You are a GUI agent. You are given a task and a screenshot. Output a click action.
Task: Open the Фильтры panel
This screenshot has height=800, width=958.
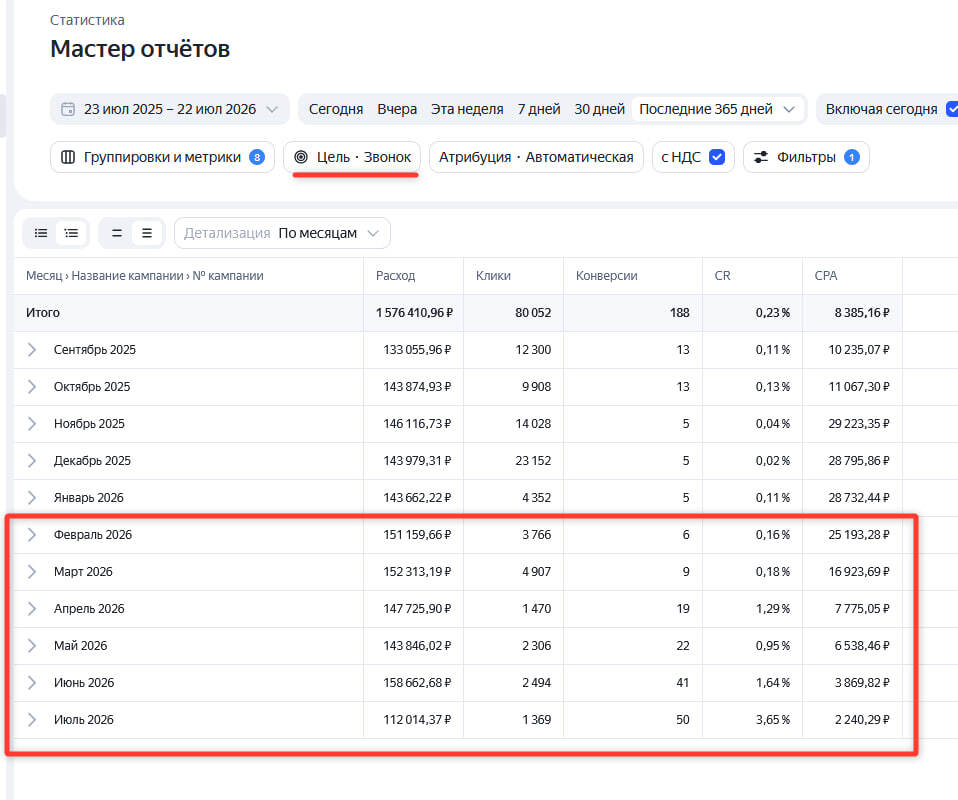click(x=806, y=157)
